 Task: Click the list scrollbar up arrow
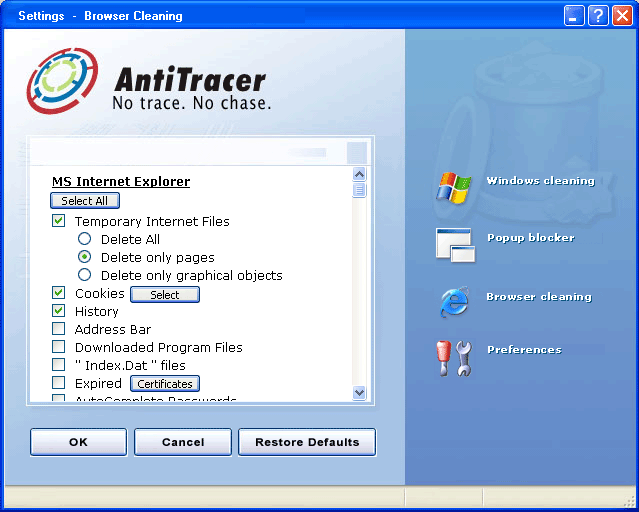(359, 174)
